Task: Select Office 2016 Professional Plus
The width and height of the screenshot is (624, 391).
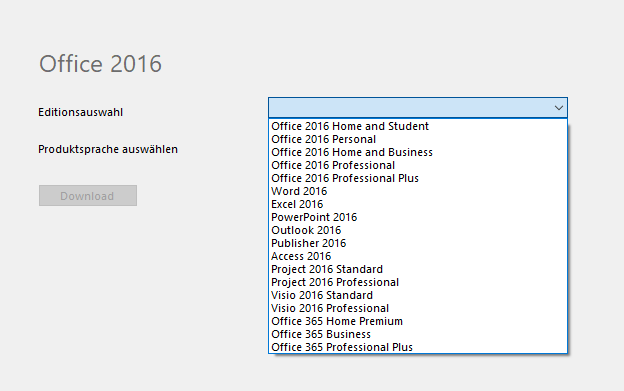Action: point(418,178)
